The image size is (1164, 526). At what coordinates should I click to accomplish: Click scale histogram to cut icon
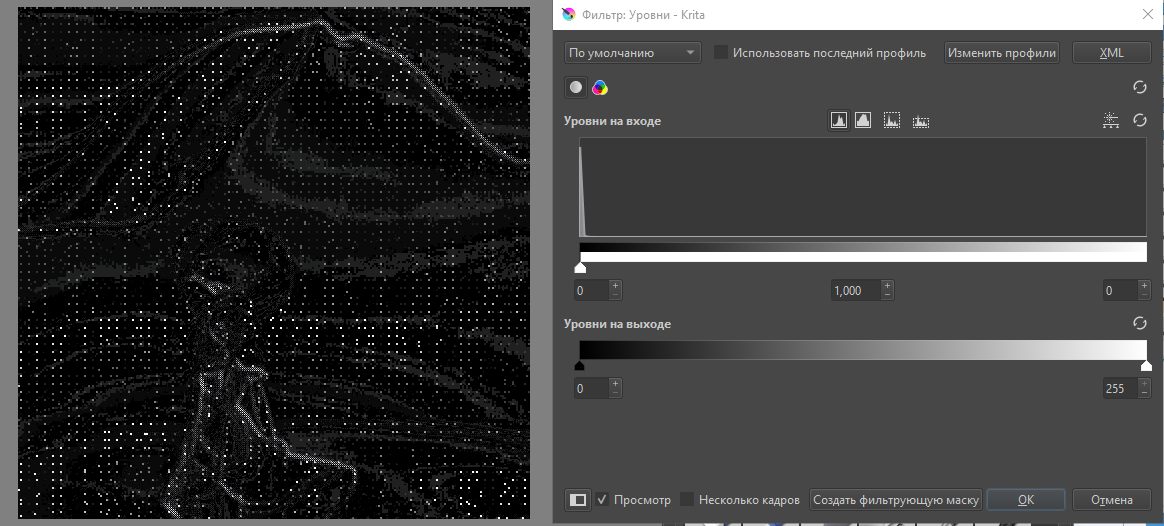pyautogui.click(x=921, y=120)
